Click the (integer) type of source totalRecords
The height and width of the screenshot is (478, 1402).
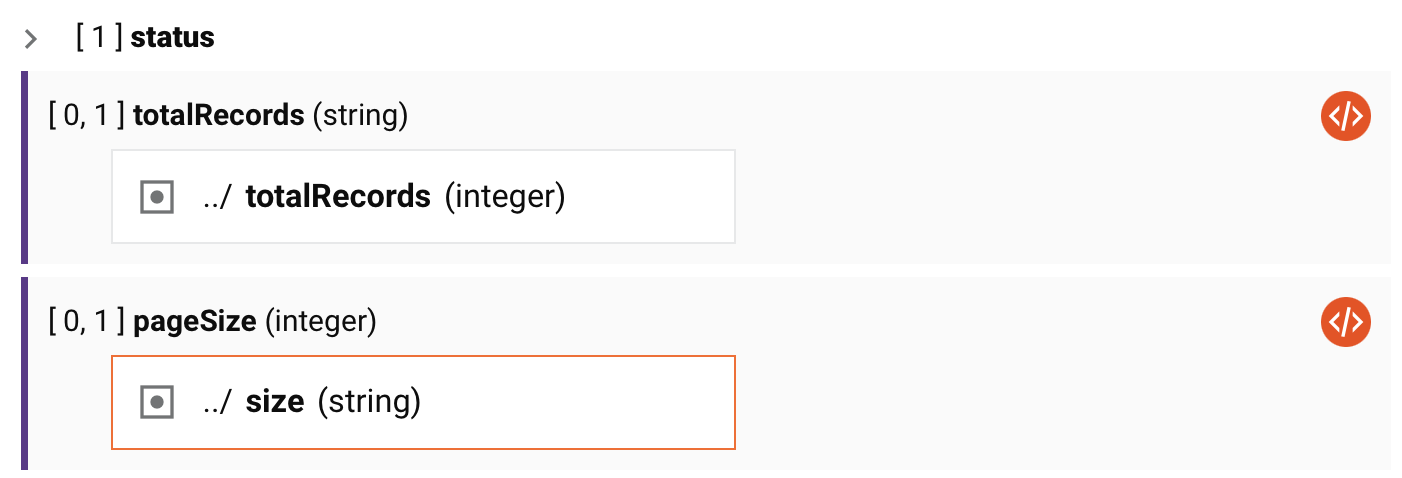click(505, 197)
